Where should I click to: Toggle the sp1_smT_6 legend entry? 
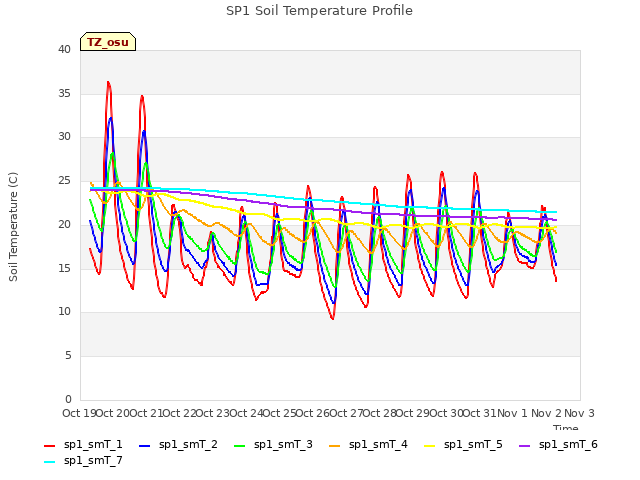click(x=558, y=444)
